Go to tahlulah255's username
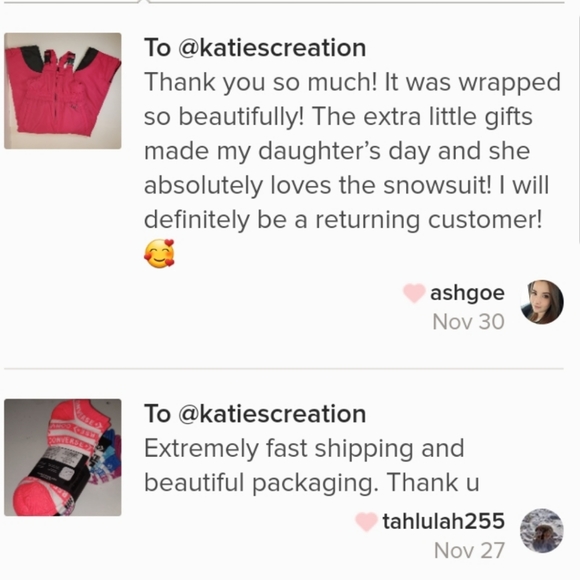580x580 pixels. [x=444, y=521]
